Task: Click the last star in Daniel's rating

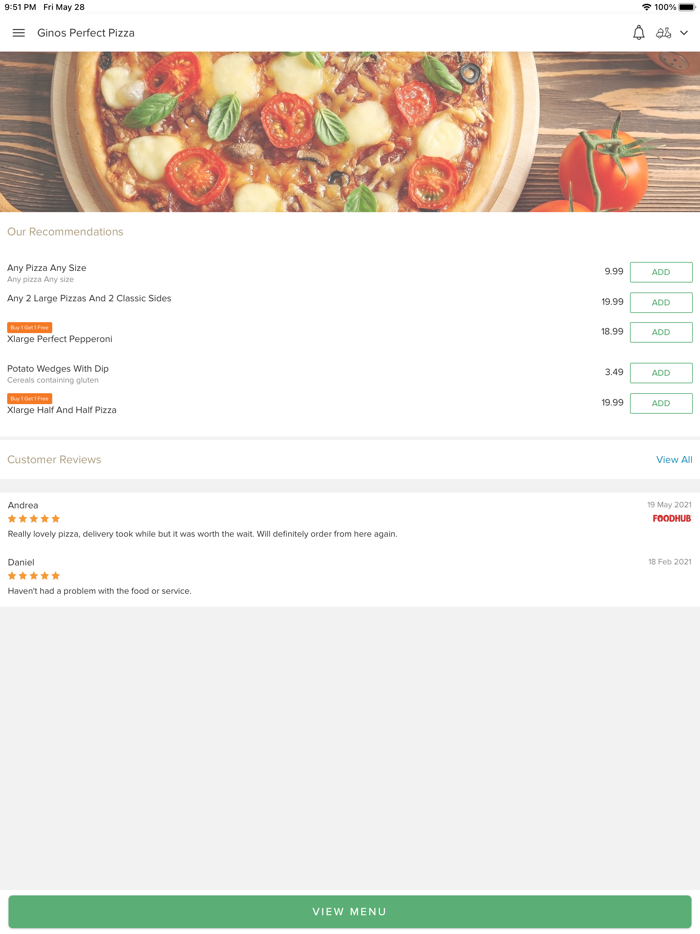Action: tap(55, 576)
